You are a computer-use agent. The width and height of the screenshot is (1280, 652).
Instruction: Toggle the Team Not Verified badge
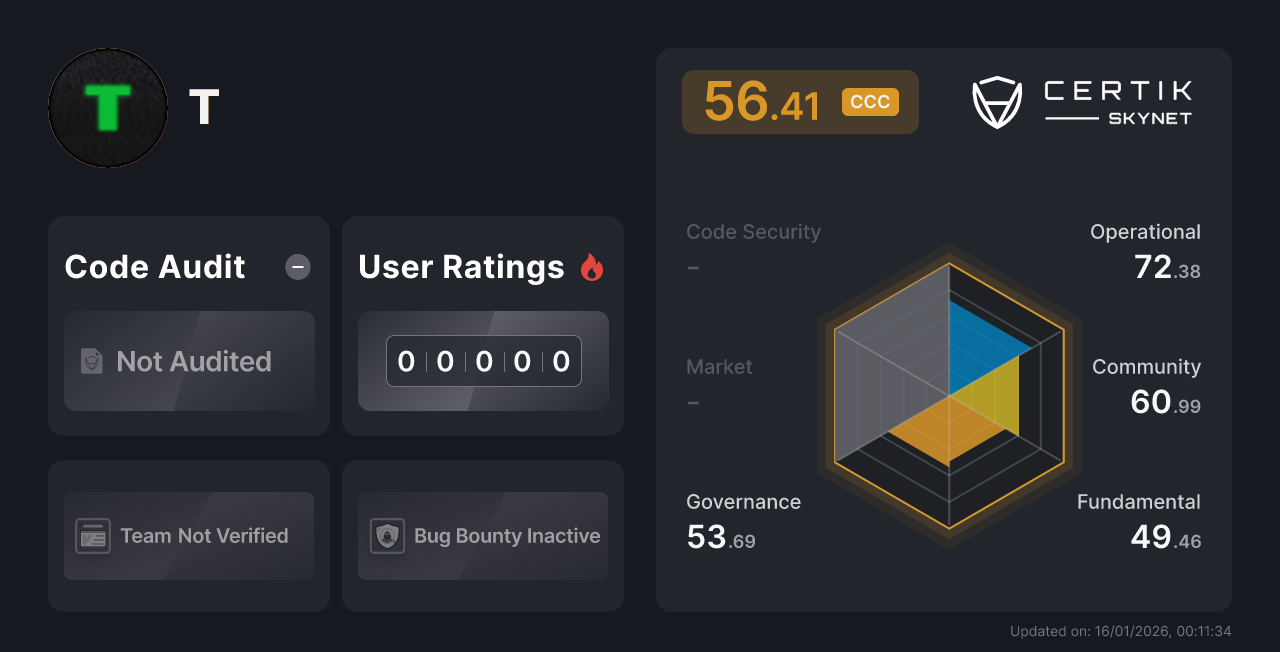pyautogui.click(x=188, y=536)
